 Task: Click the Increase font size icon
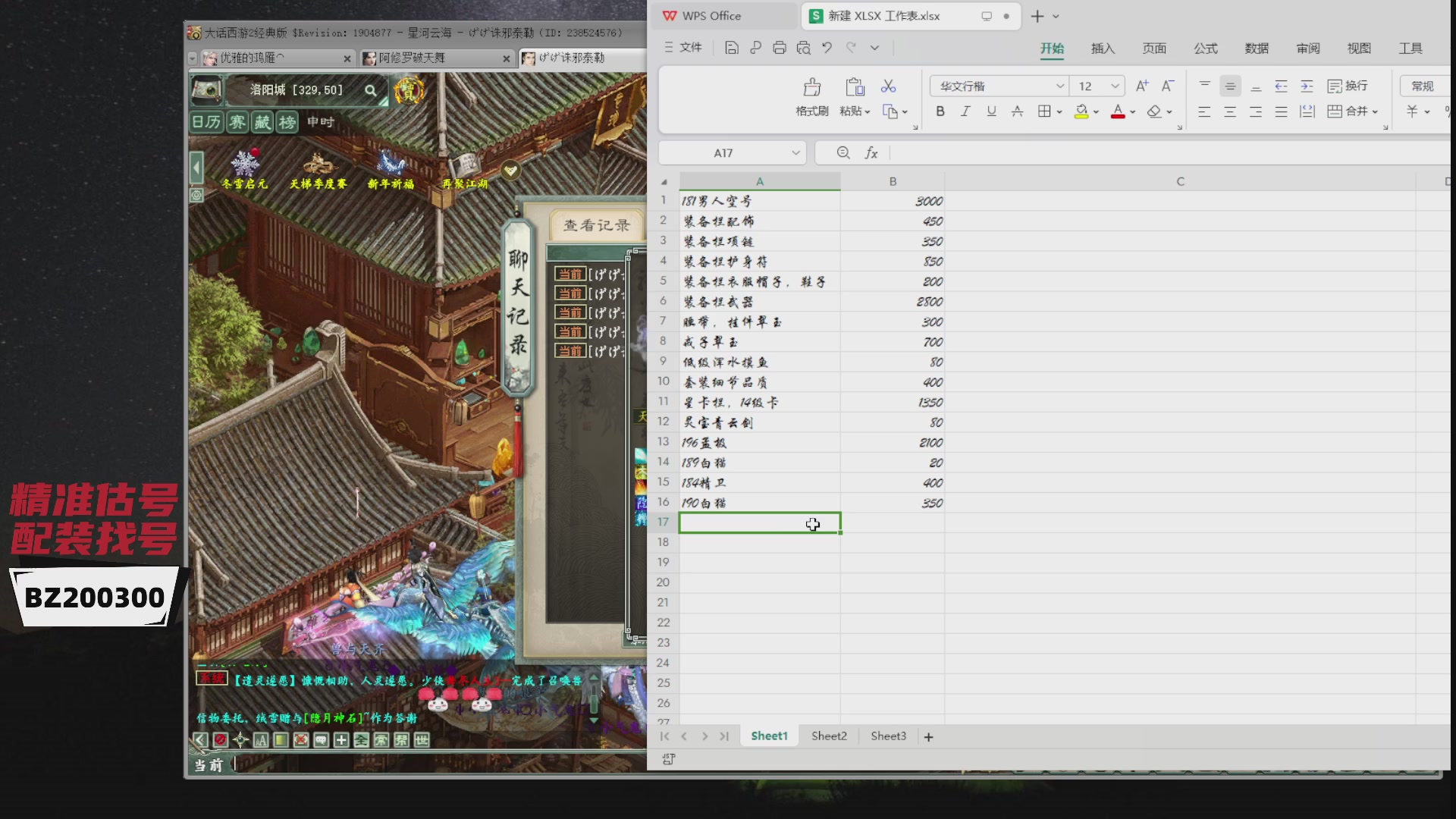[x=1141, y=86]
